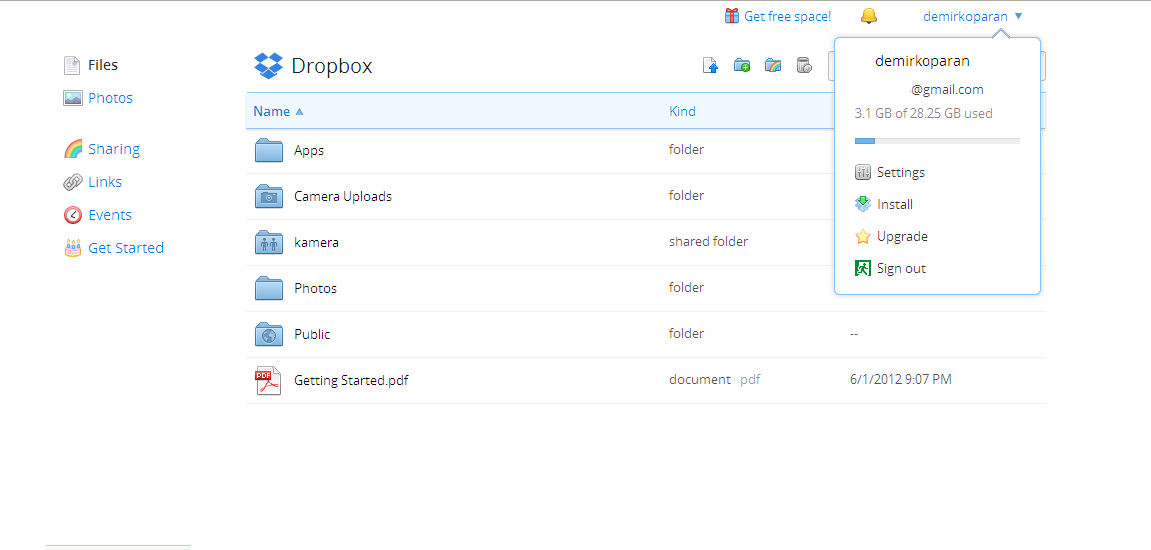Open the Events section
The width and height of the screenshot is (1151, 550).
pyautogui.click(x=110, y=215)
